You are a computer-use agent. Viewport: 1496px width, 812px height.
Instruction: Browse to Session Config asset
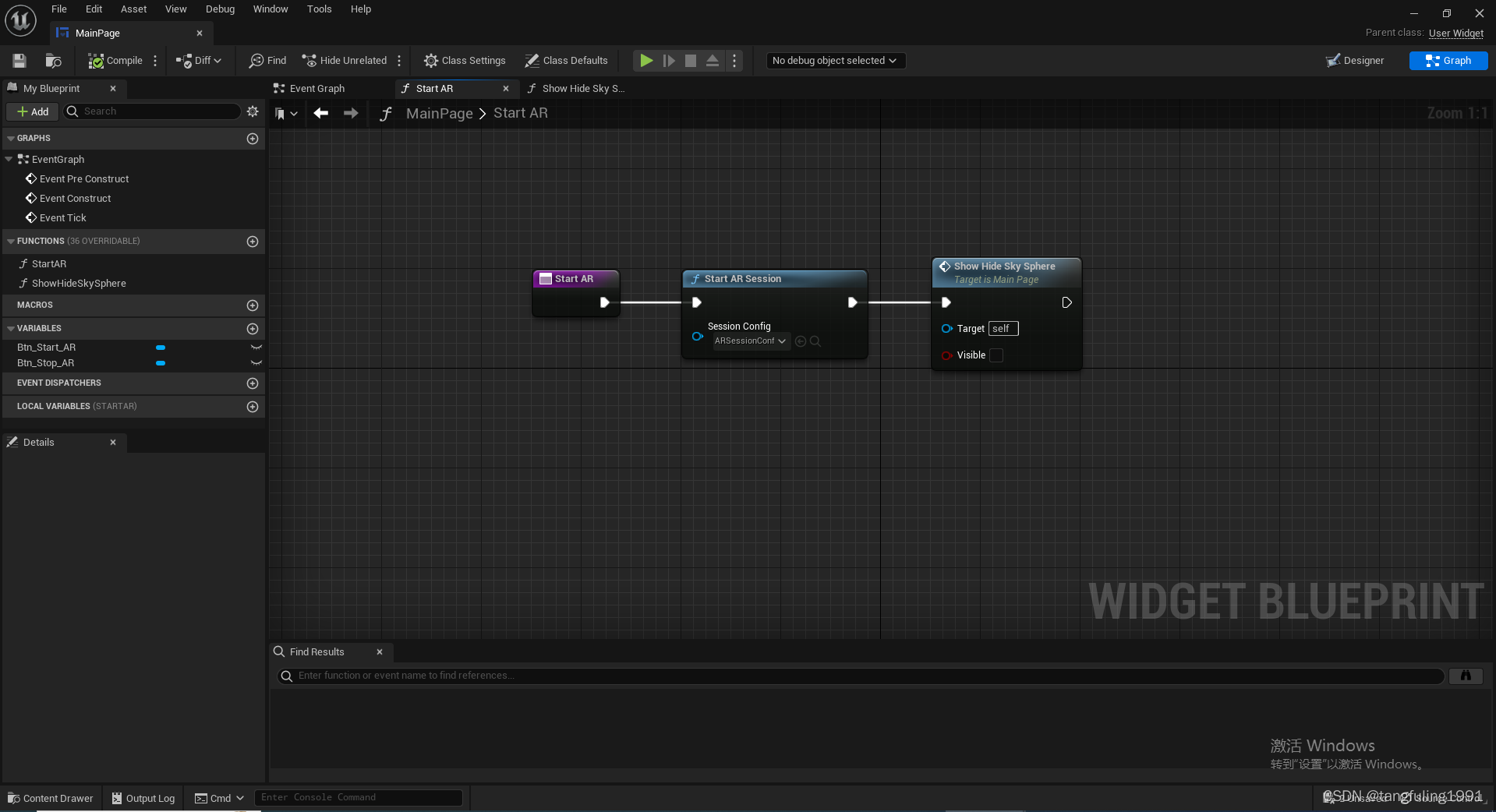(x=815, y=341)
